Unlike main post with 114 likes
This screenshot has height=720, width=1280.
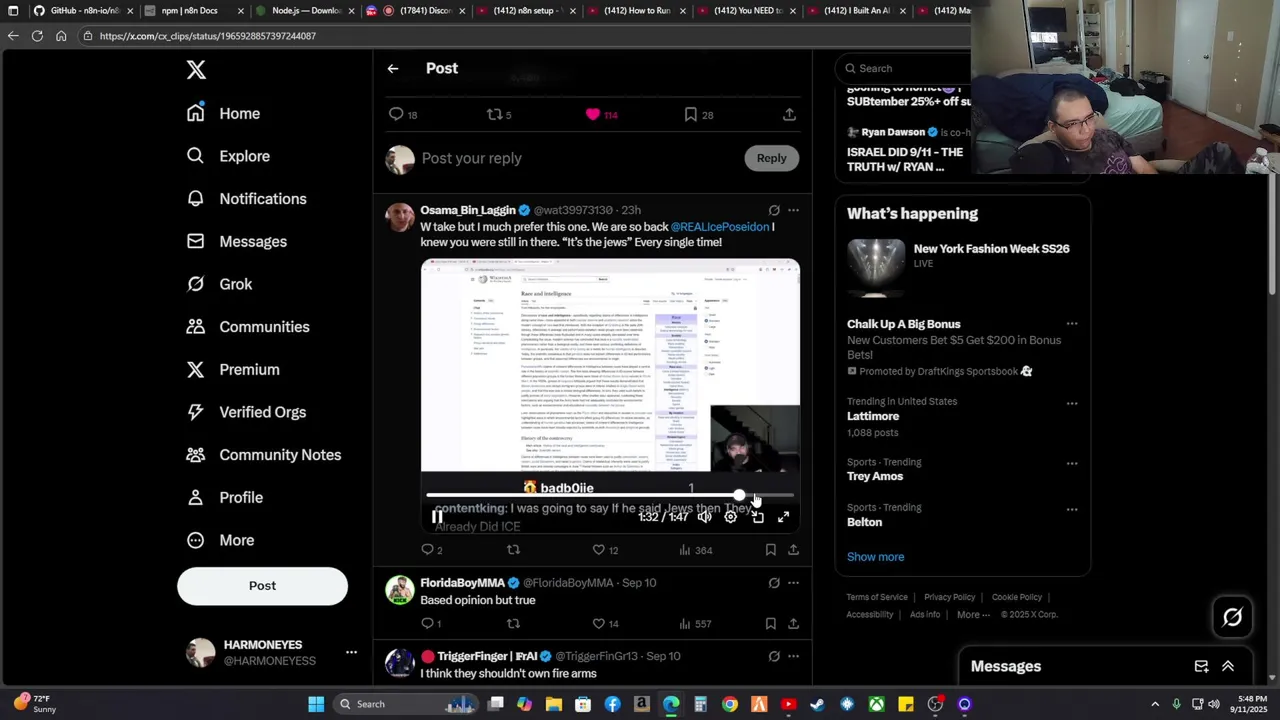601,115
